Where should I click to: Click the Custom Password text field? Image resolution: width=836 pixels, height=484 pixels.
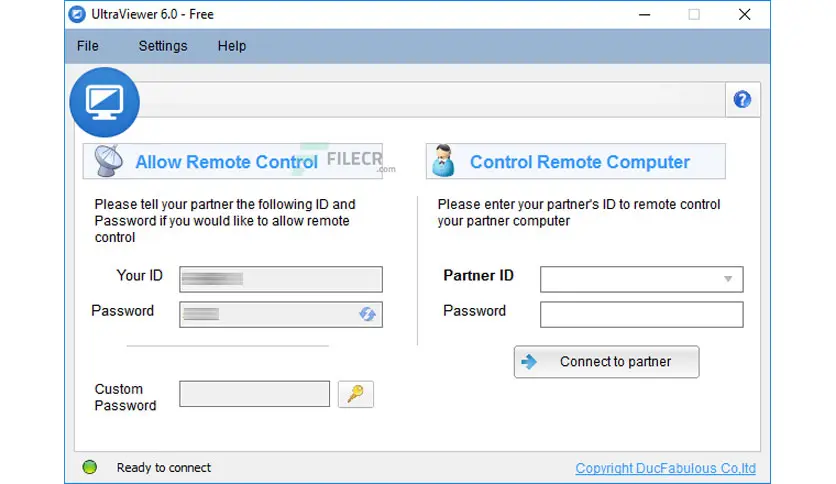point(254,394)
